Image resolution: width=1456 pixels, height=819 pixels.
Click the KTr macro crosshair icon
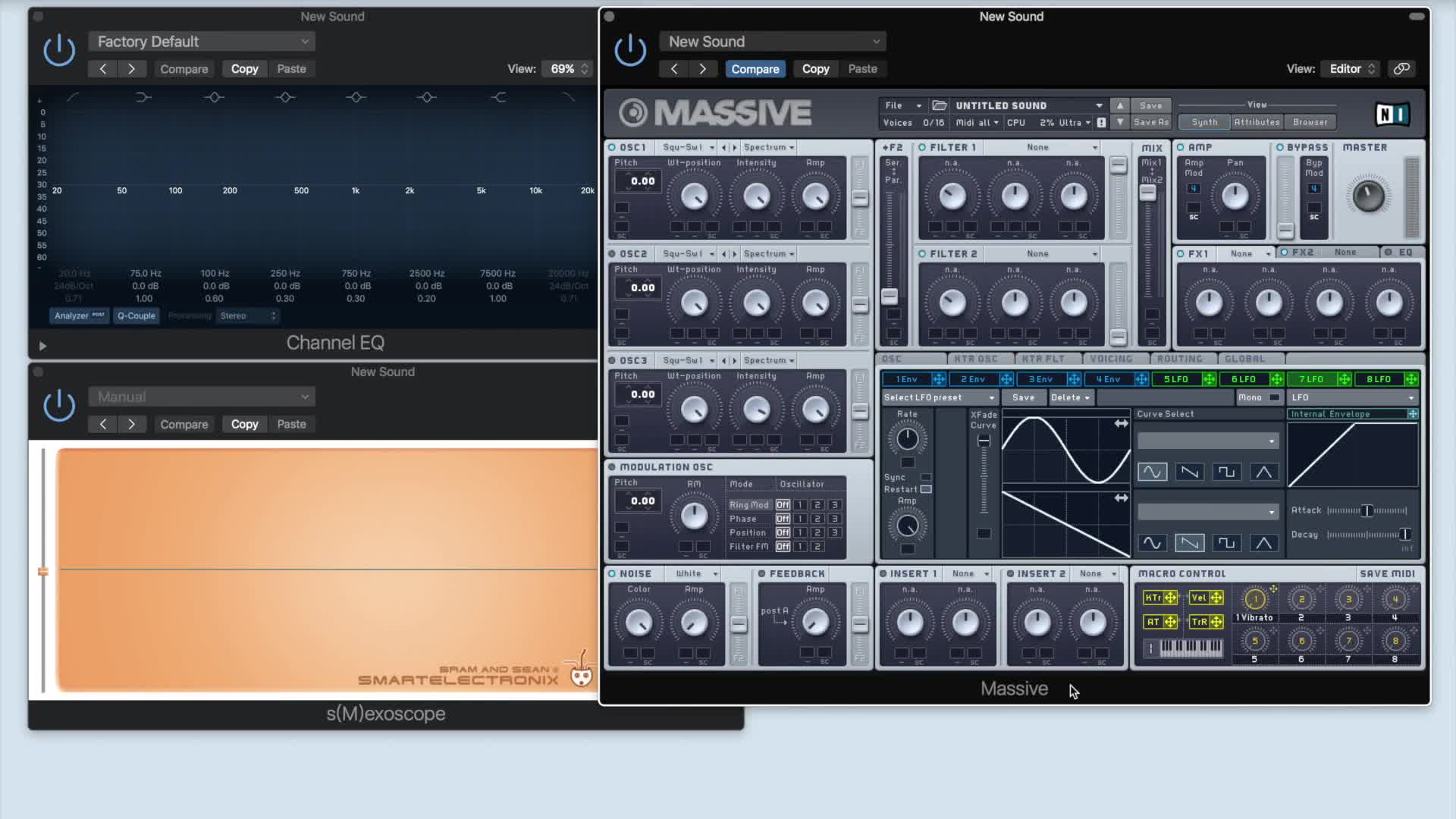point(1170,598)
